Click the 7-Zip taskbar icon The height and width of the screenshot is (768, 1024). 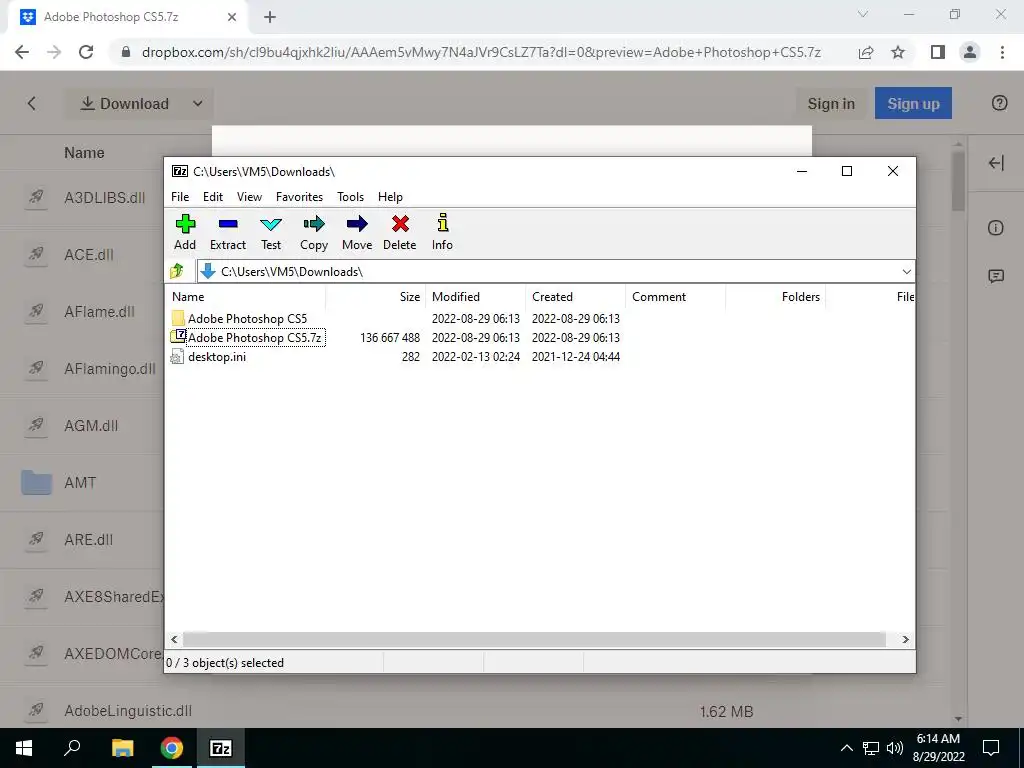[220, 748]
